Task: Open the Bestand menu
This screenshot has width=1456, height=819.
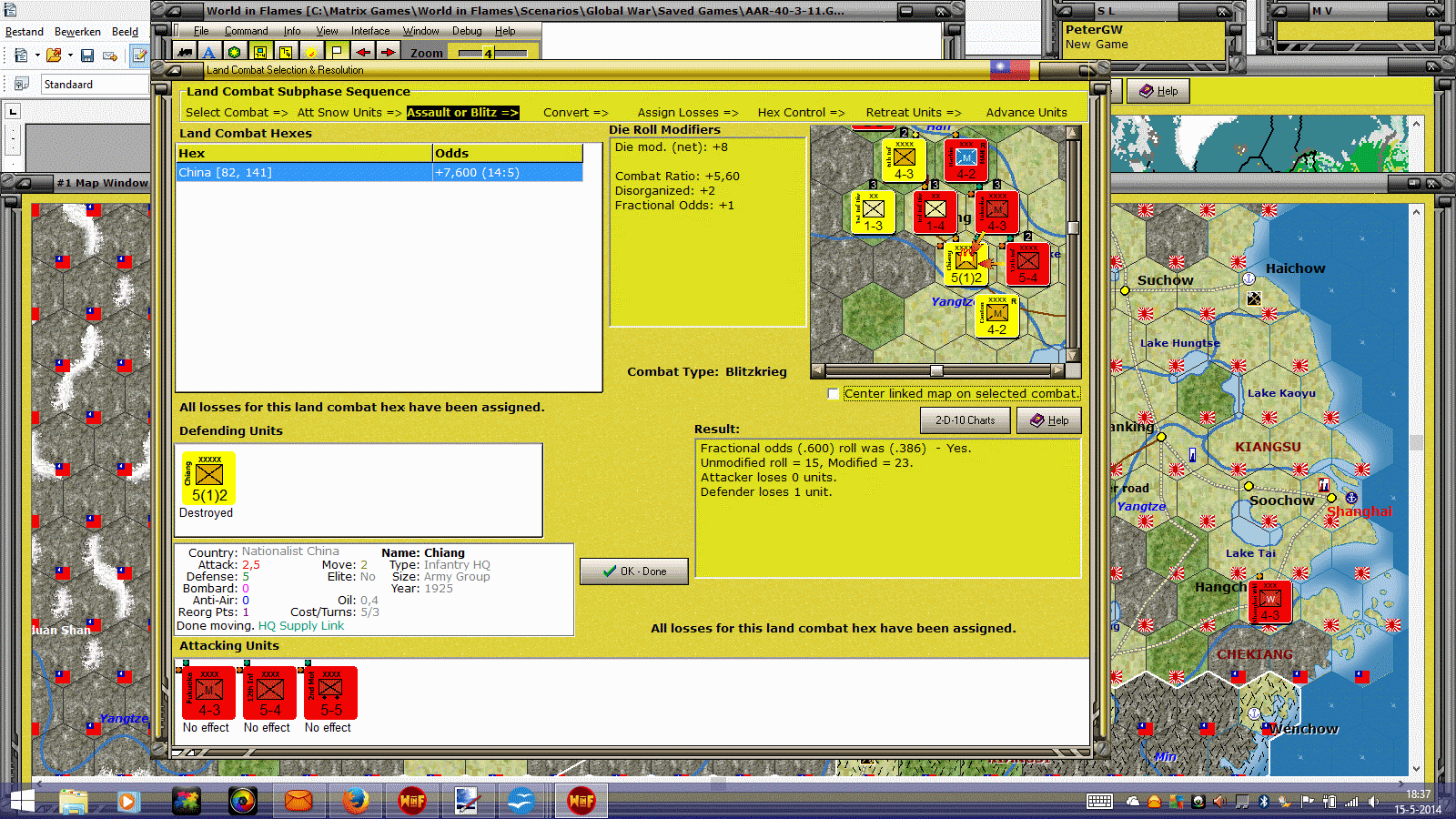Action: click(25, 32)
